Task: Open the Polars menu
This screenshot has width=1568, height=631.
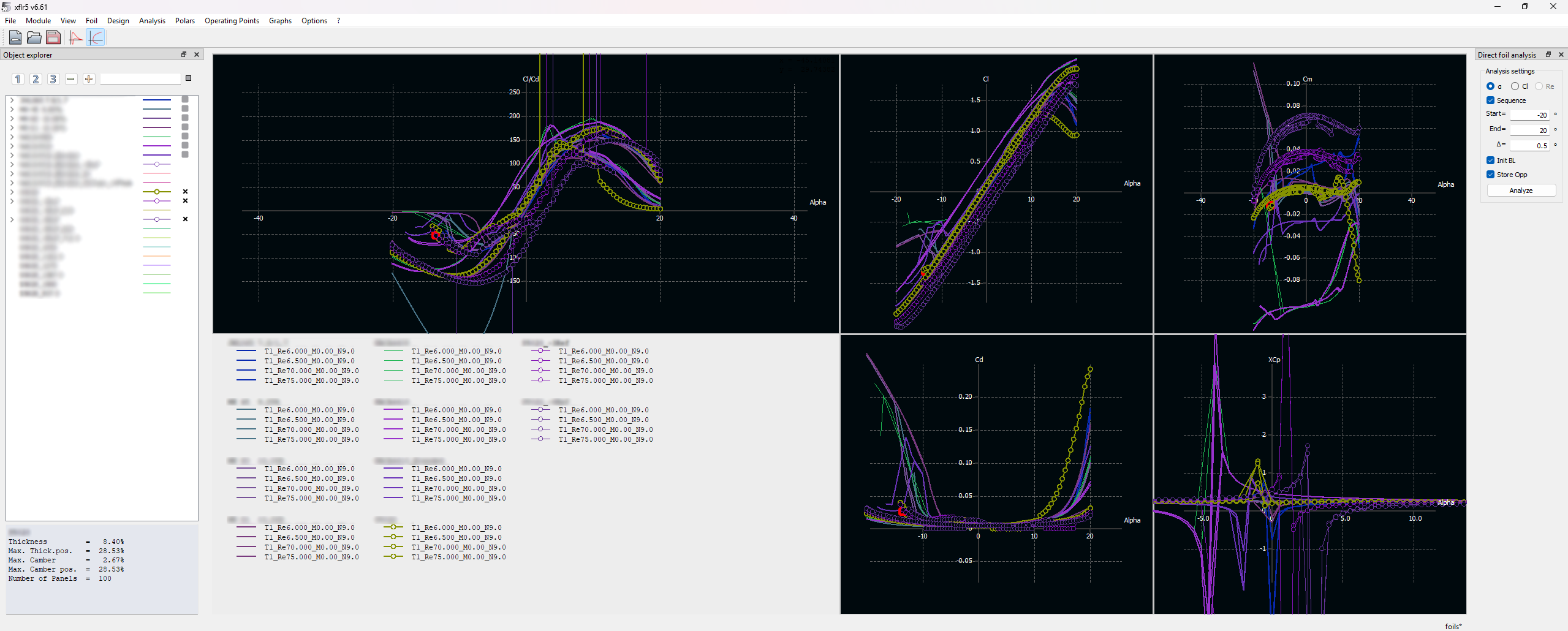Action: click(184, 21)
